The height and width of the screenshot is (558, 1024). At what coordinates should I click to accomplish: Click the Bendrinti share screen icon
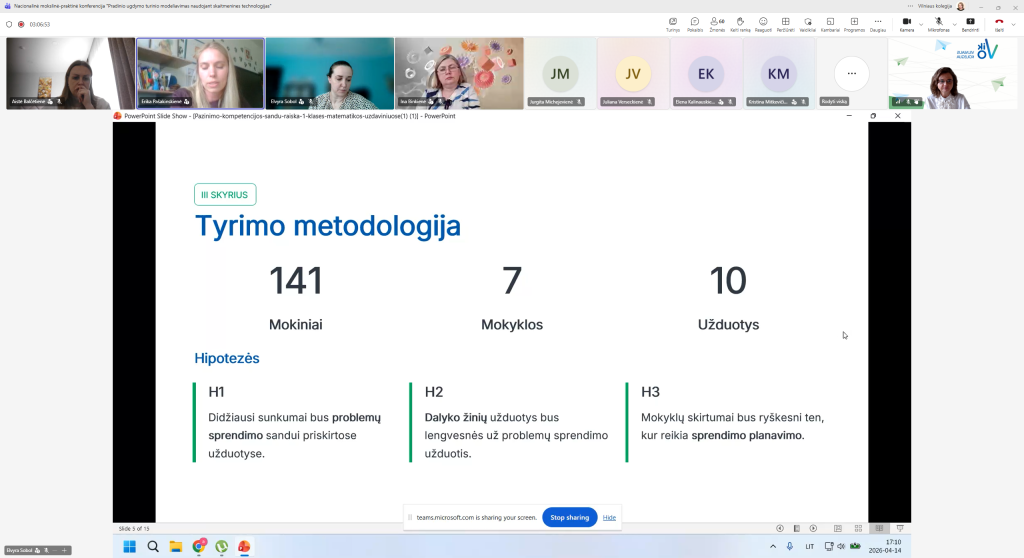(x=970, y=22)
